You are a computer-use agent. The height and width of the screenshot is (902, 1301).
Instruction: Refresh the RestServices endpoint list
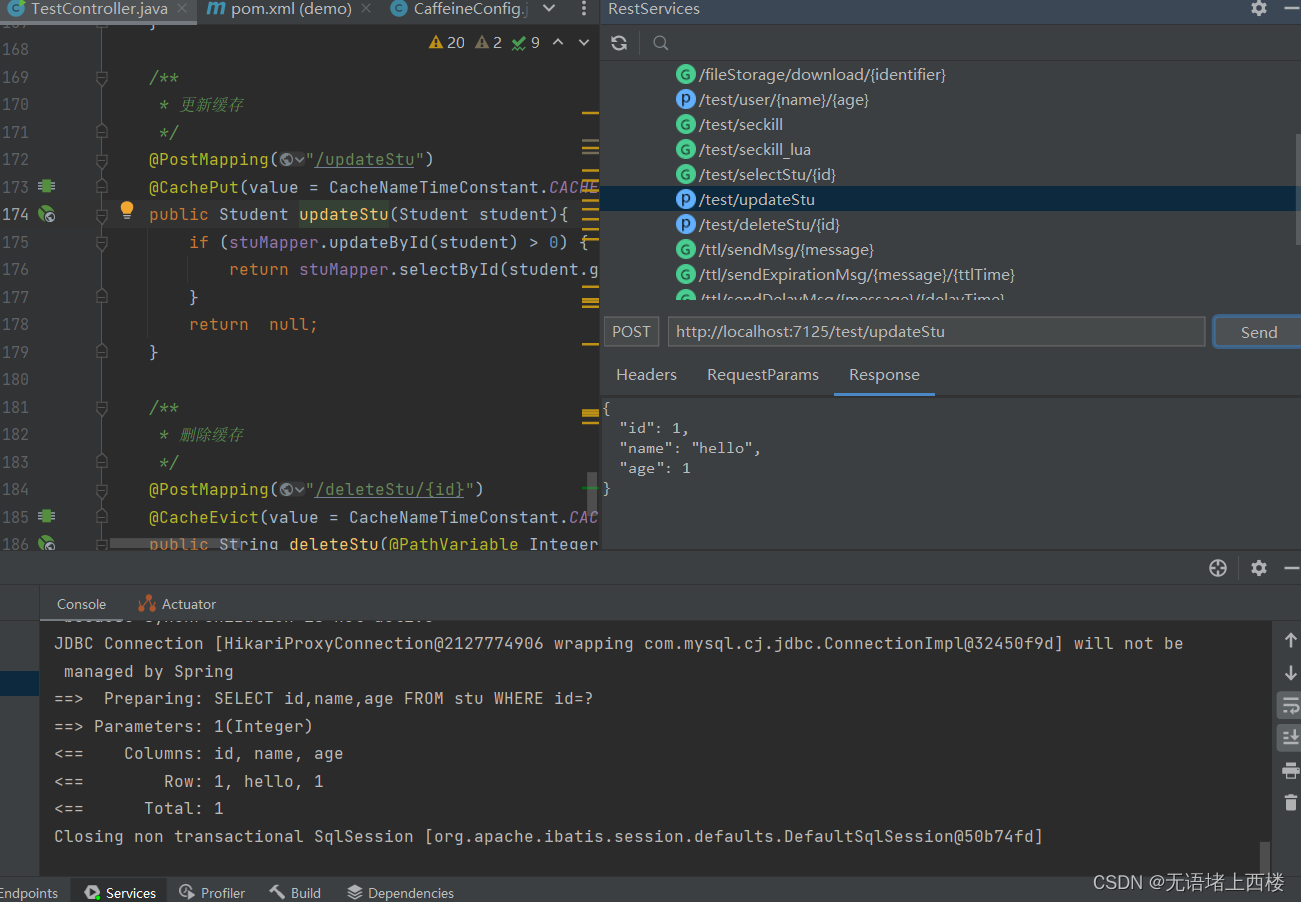pos(618,43)
